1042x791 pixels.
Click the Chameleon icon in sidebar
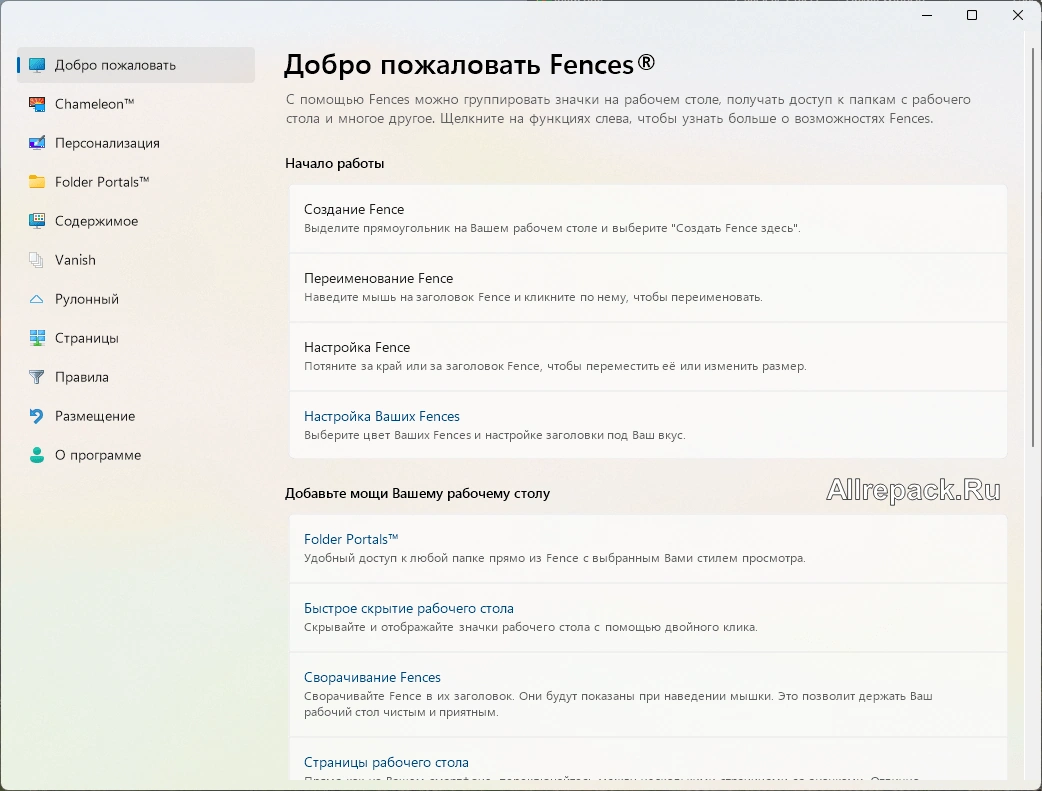pyautogui.click(x=37, y=104)
